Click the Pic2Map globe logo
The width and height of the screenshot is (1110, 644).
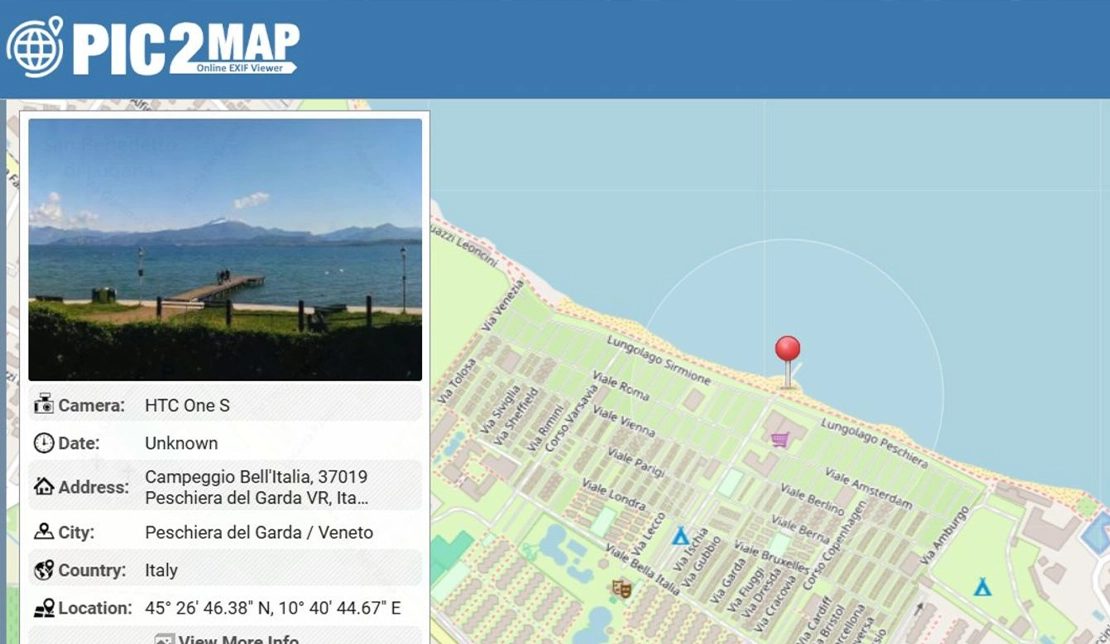click(x=36, y=46)
